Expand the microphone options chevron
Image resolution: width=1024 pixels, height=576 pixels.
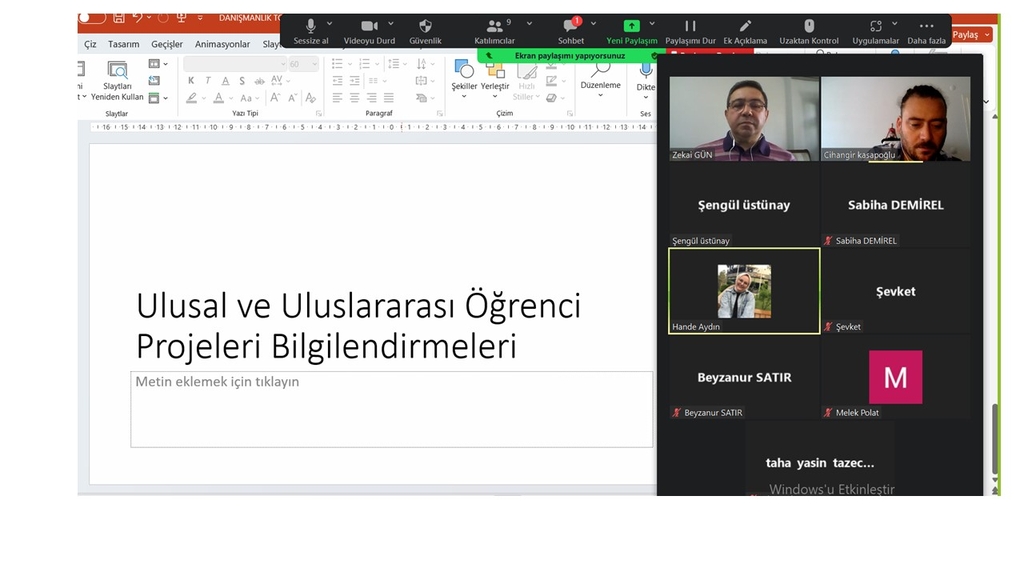tap(330, 26)
